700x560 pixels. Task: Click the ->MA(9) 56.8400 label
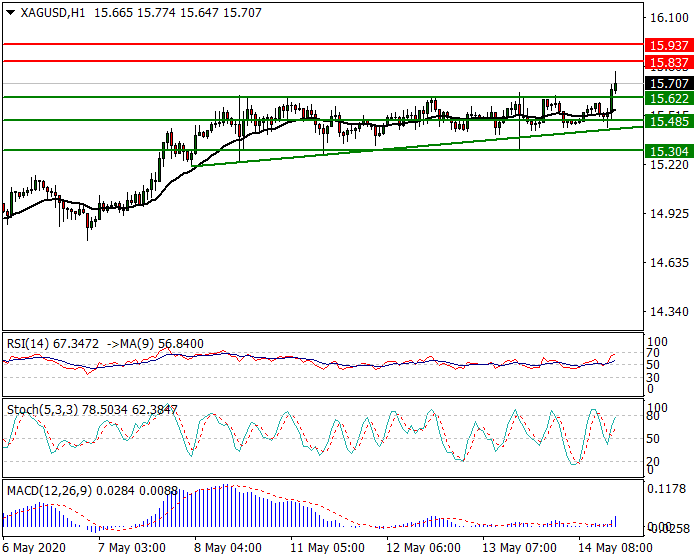click(x=155, y=344)
